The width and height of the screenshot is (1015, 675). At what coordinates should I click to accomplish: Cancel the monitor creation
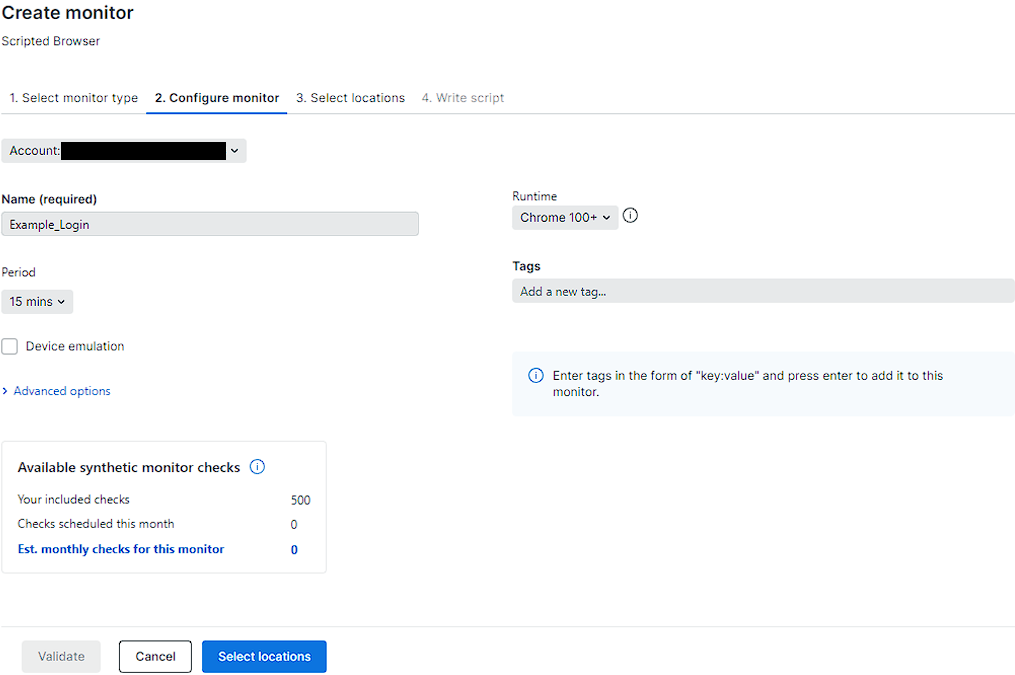click(x=155, y=656)
